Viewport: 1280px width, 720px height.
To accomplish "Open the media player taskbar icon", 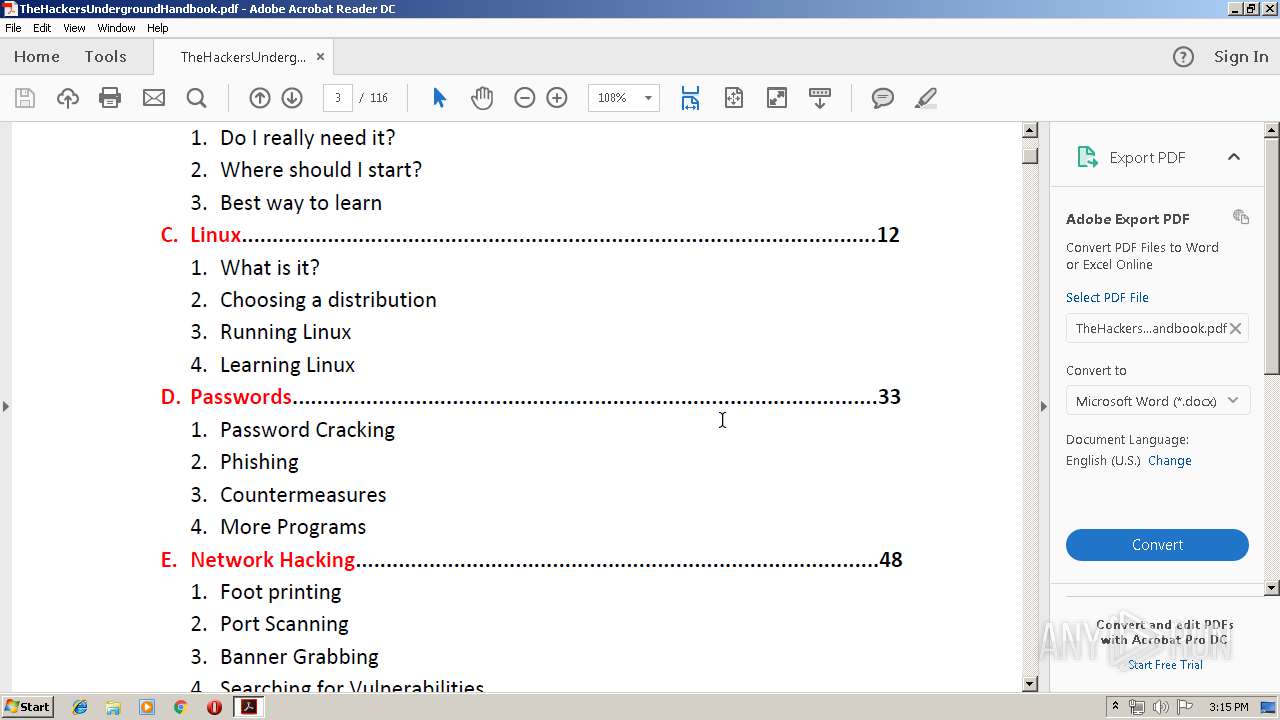I will tap(147, 707).
